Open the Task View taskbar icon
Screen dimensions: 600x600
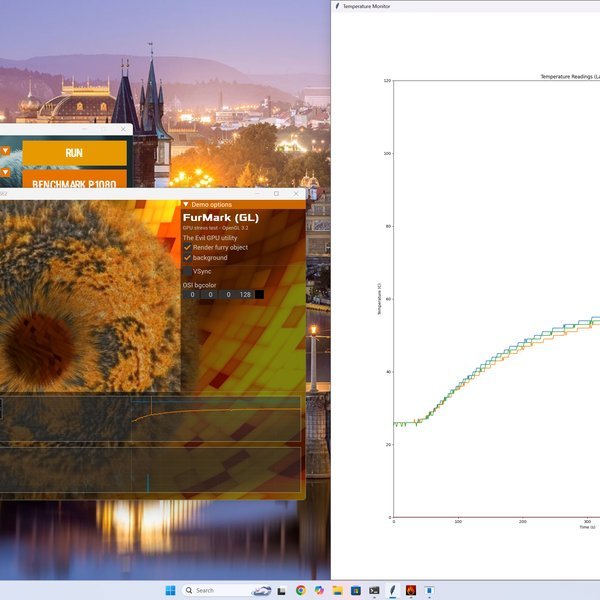pyautogui.click(x=282, y=590)
